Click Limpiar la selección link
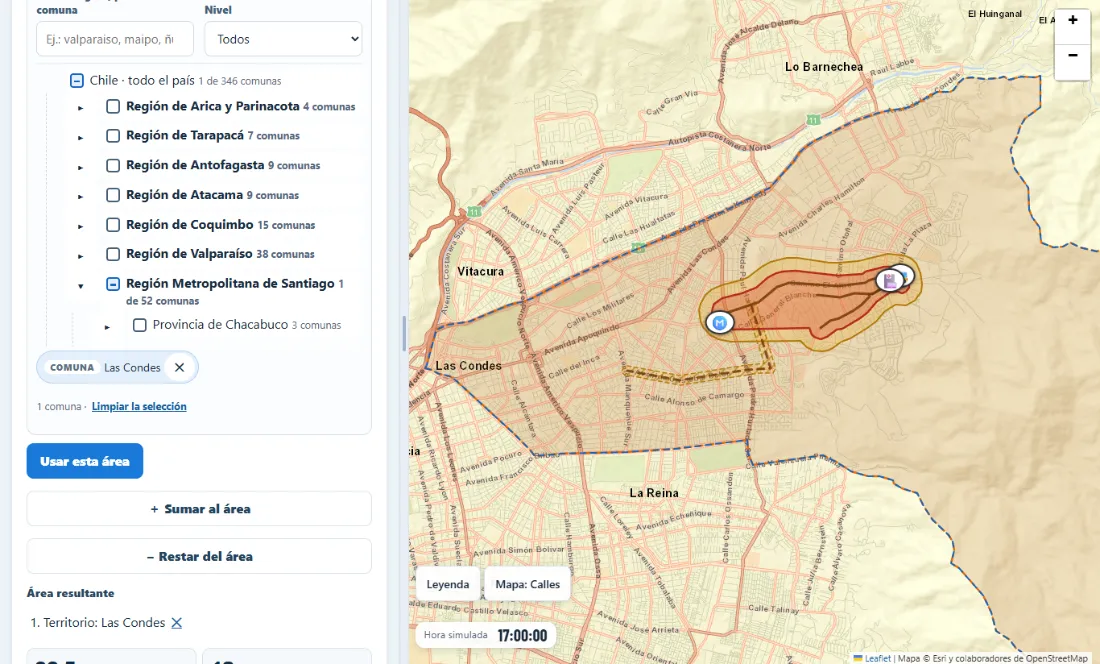 (139, 407)
